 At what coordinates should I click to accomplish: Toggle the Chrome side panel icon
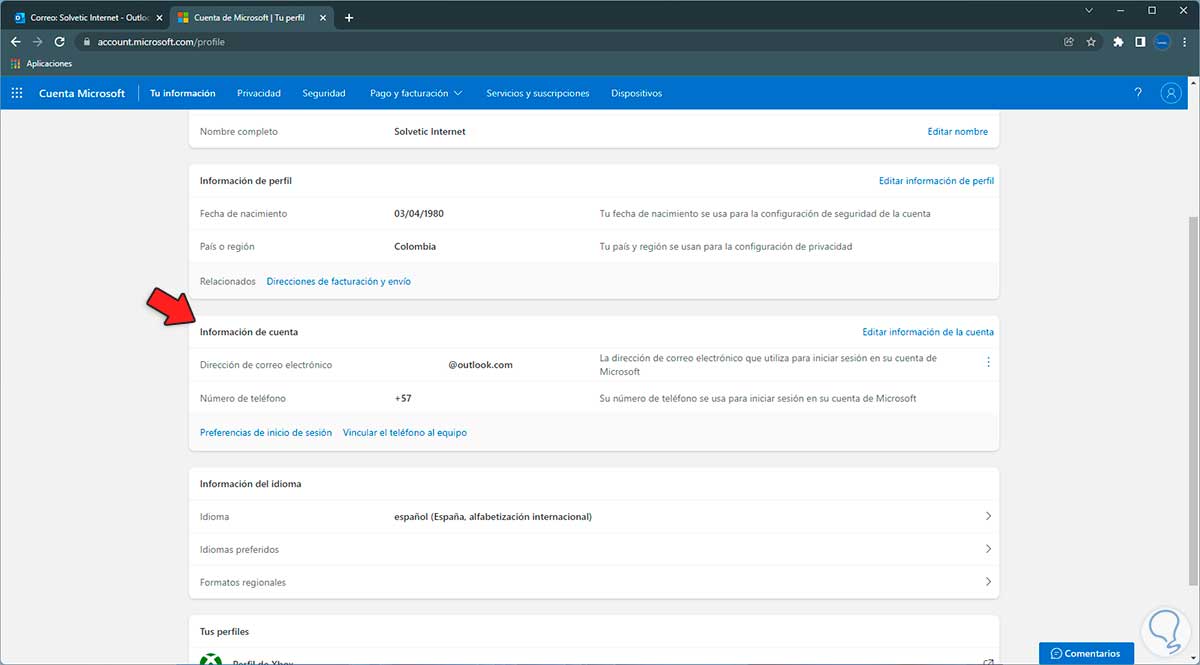[x=1140, y=42]
